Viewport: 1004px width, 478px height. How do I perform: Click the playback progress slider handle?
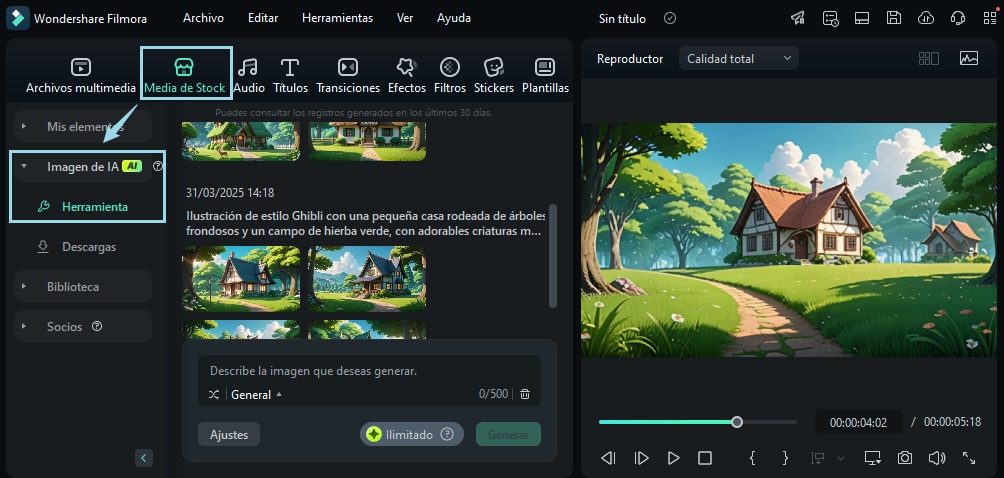737,422
